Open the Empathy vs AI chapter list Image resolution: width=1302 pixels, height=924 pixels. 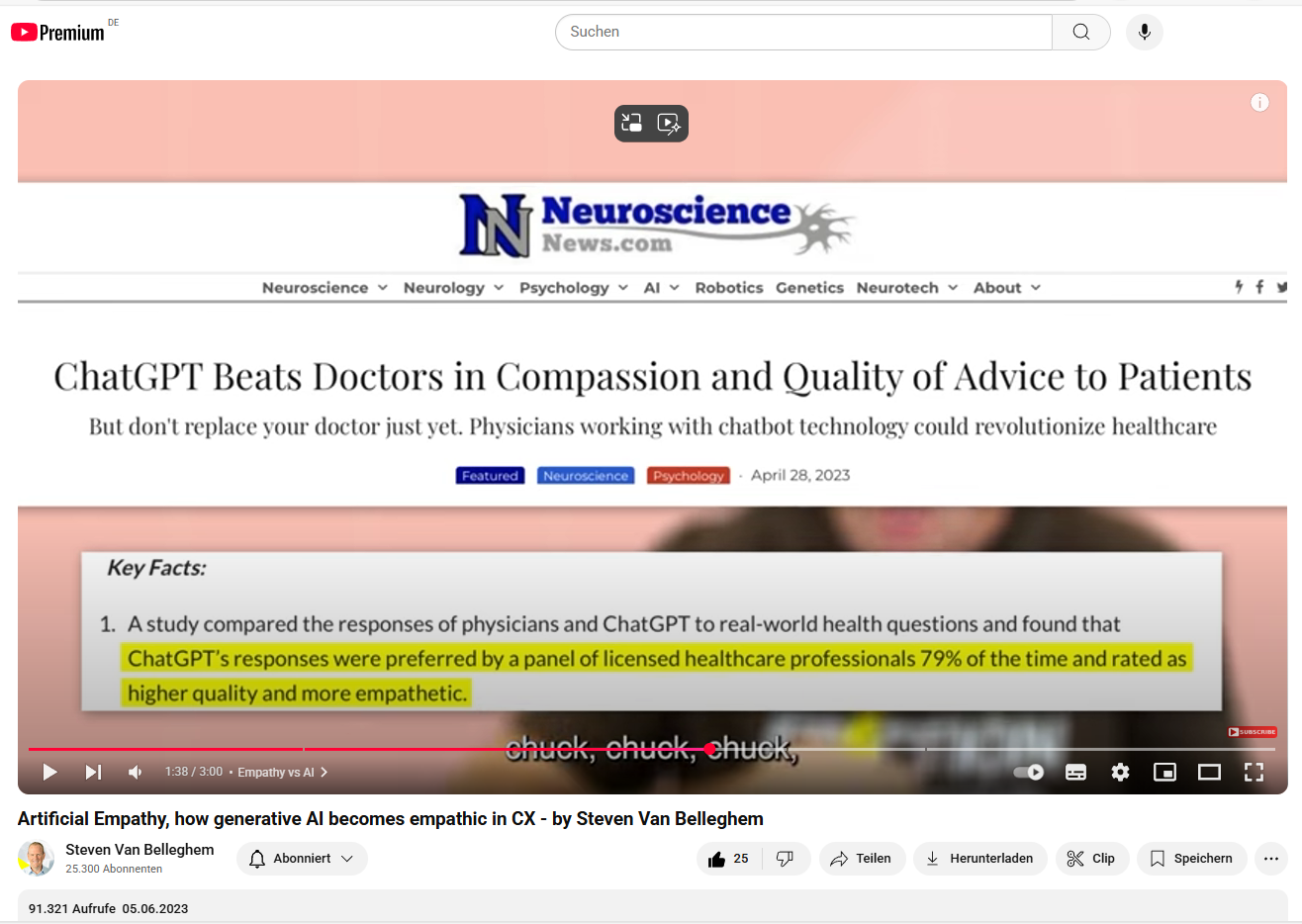tap(283, 773)
